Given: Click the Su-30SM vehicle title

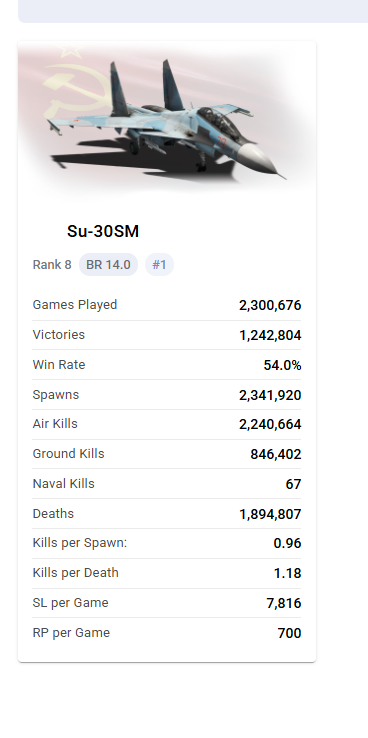Looking at the screenshot, I should click(103, 231).
